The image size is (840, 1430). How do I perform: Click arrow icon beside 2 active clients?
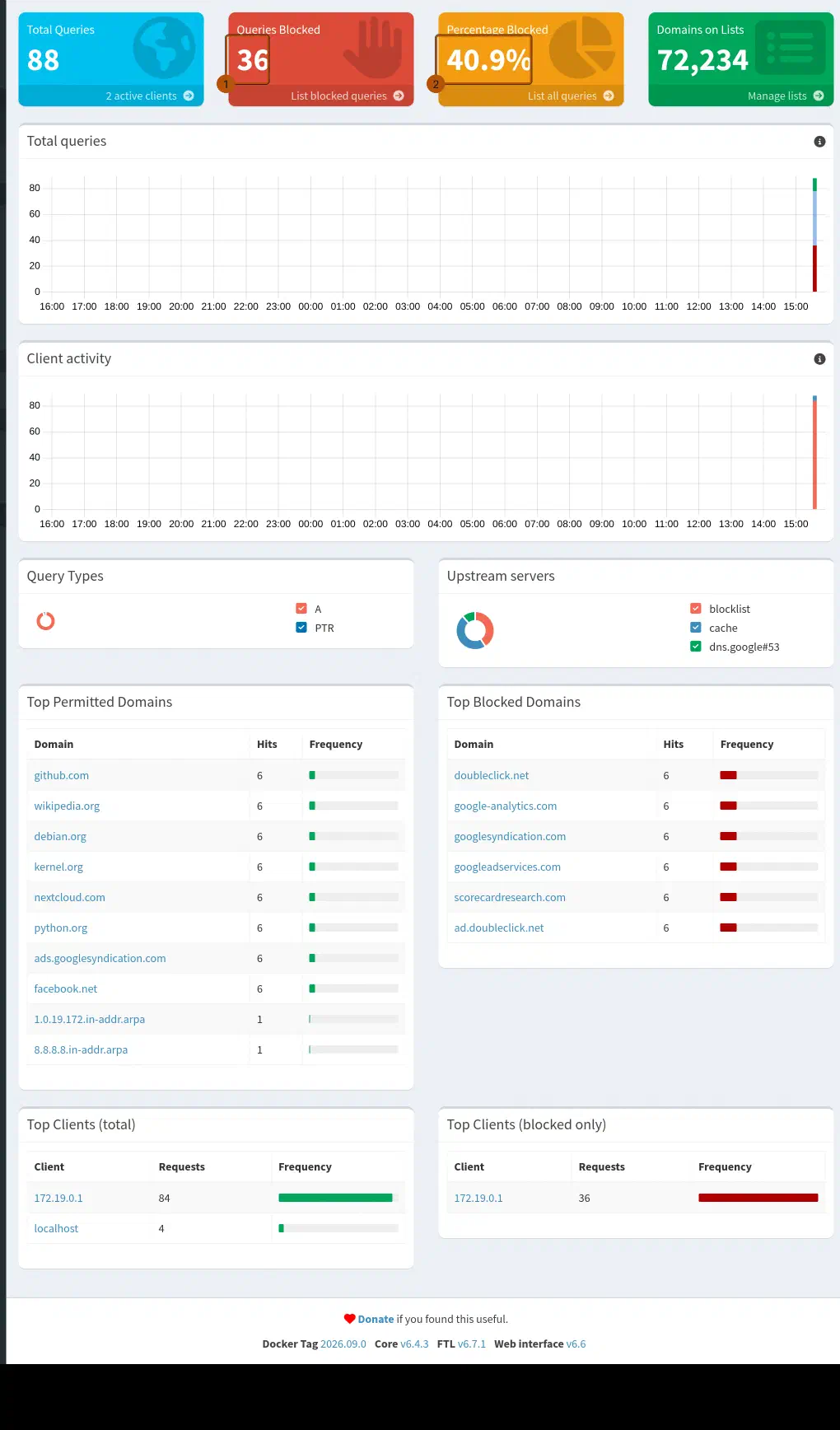point(189,96)
